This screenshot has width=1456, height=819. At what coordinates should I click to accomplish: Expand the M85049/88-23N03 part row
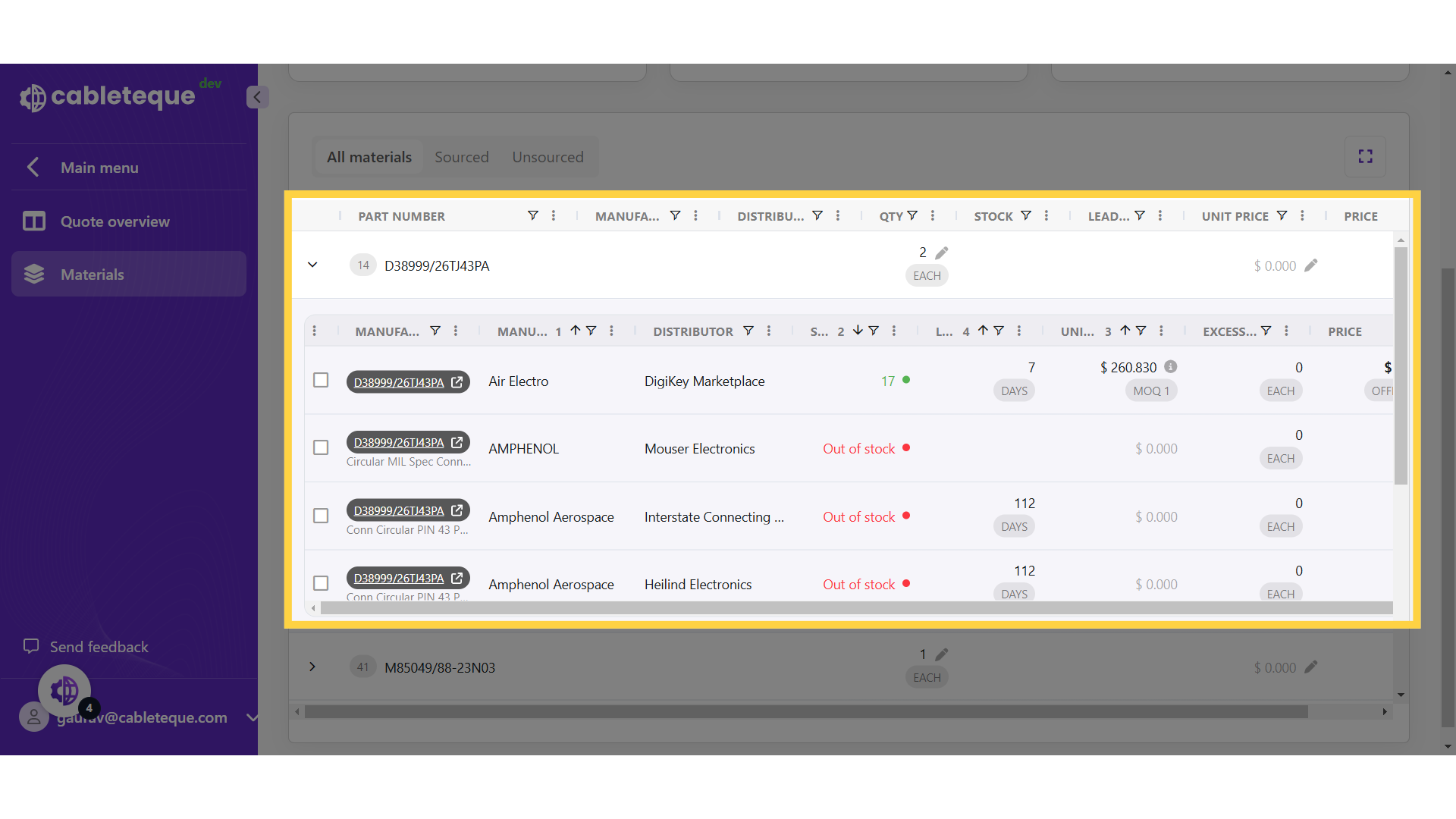[312, 667]
